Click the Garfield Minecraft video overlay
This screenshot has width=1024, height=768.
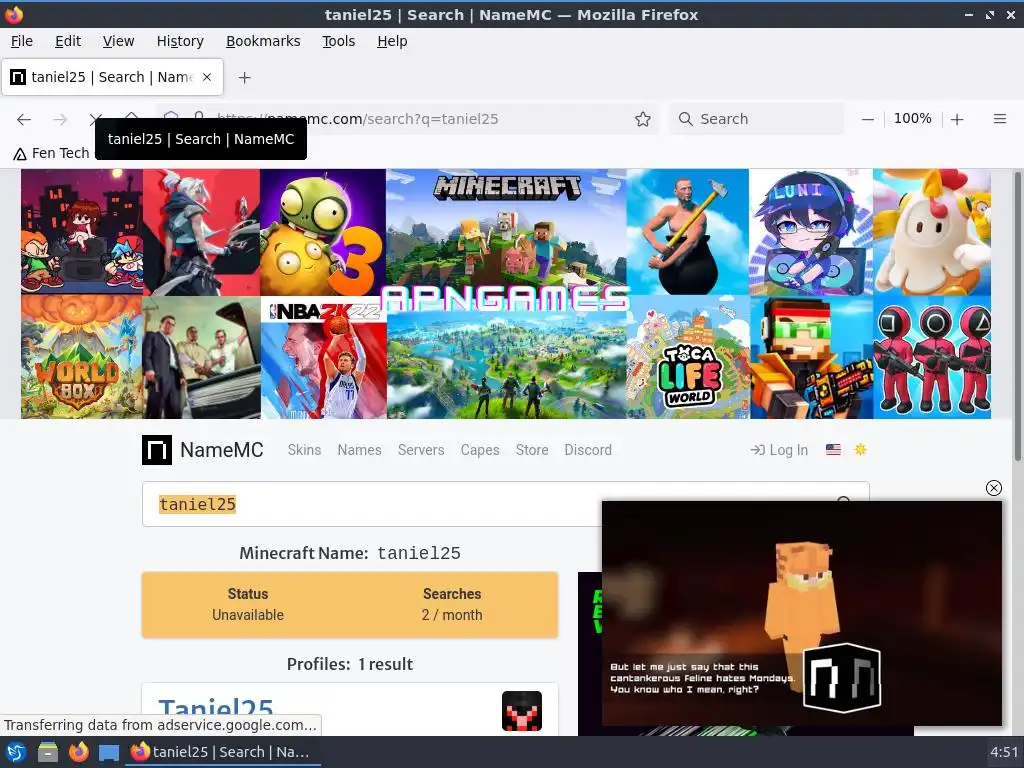[x=801, y=613]
